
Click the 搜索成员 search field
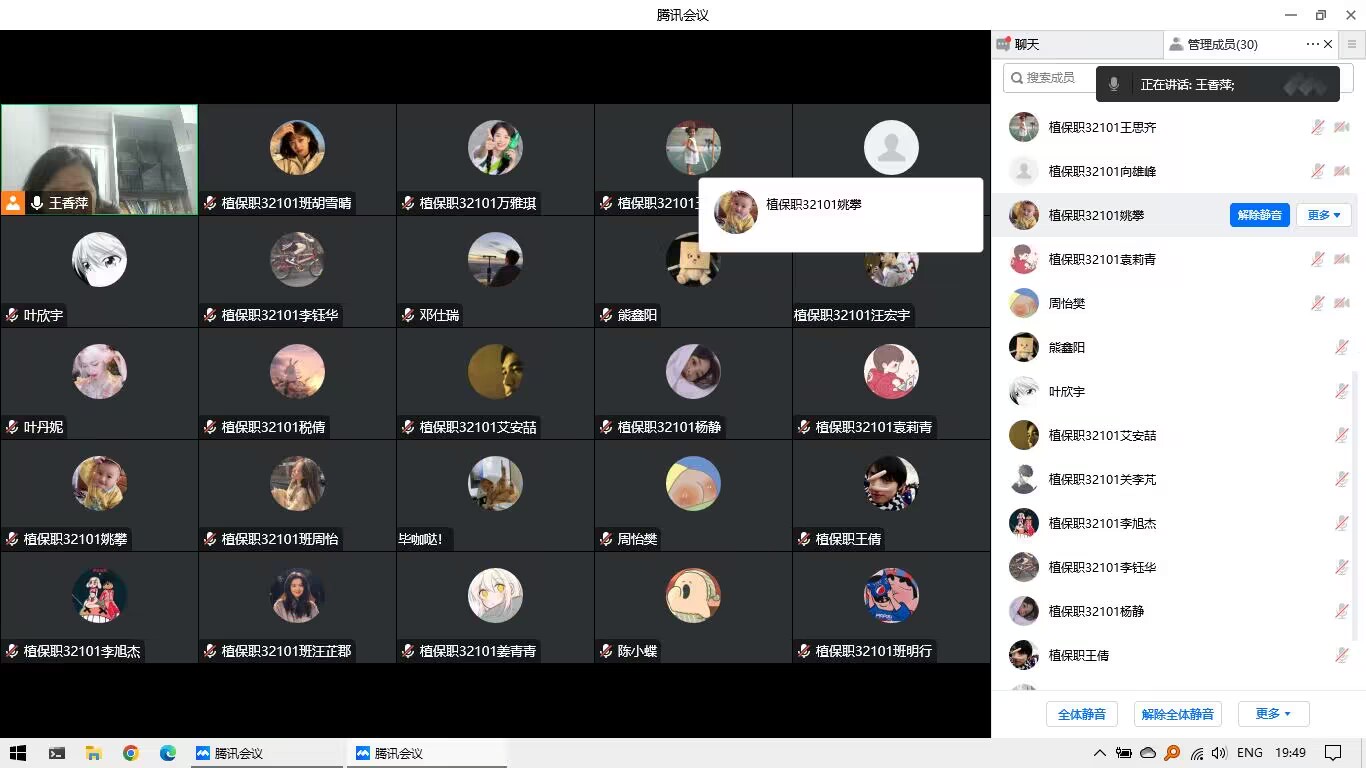pyautogui.click(x=1050, y=77)
